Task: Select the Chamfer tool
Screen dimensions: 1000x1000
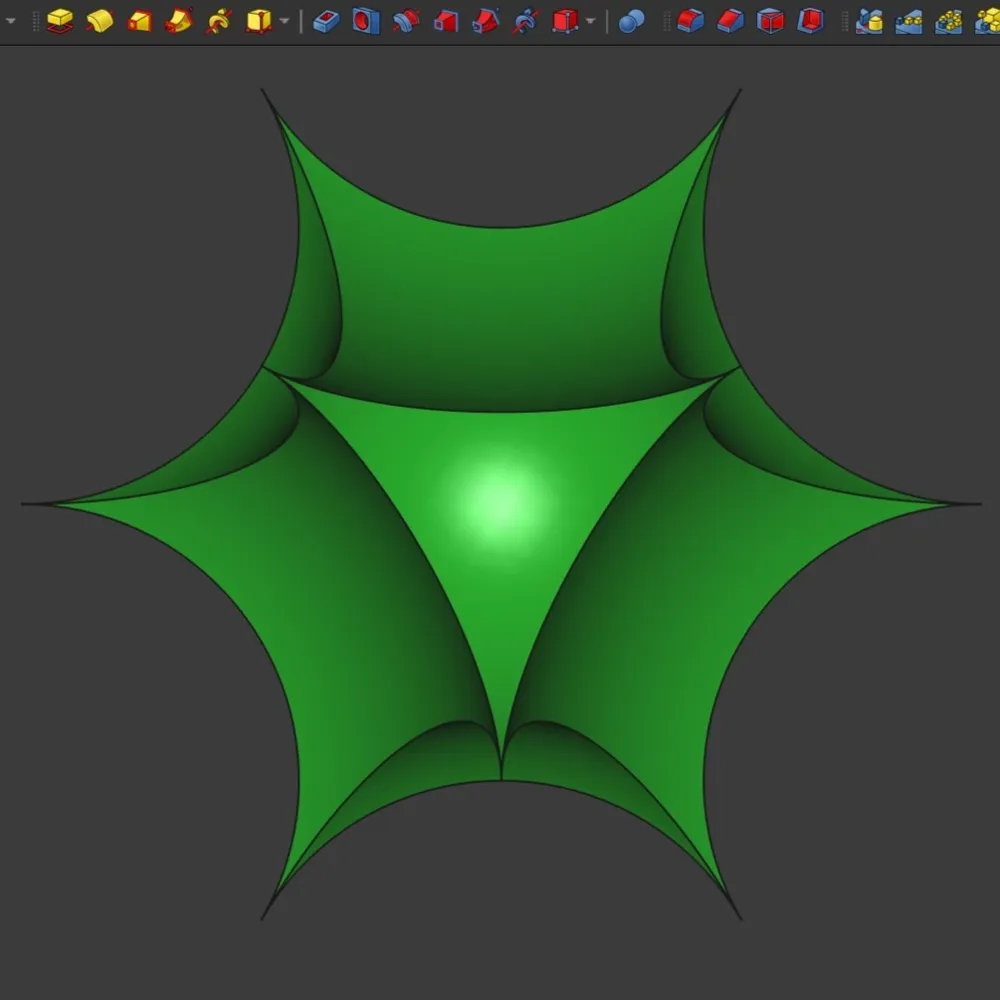Action: (x=731, y=21)
